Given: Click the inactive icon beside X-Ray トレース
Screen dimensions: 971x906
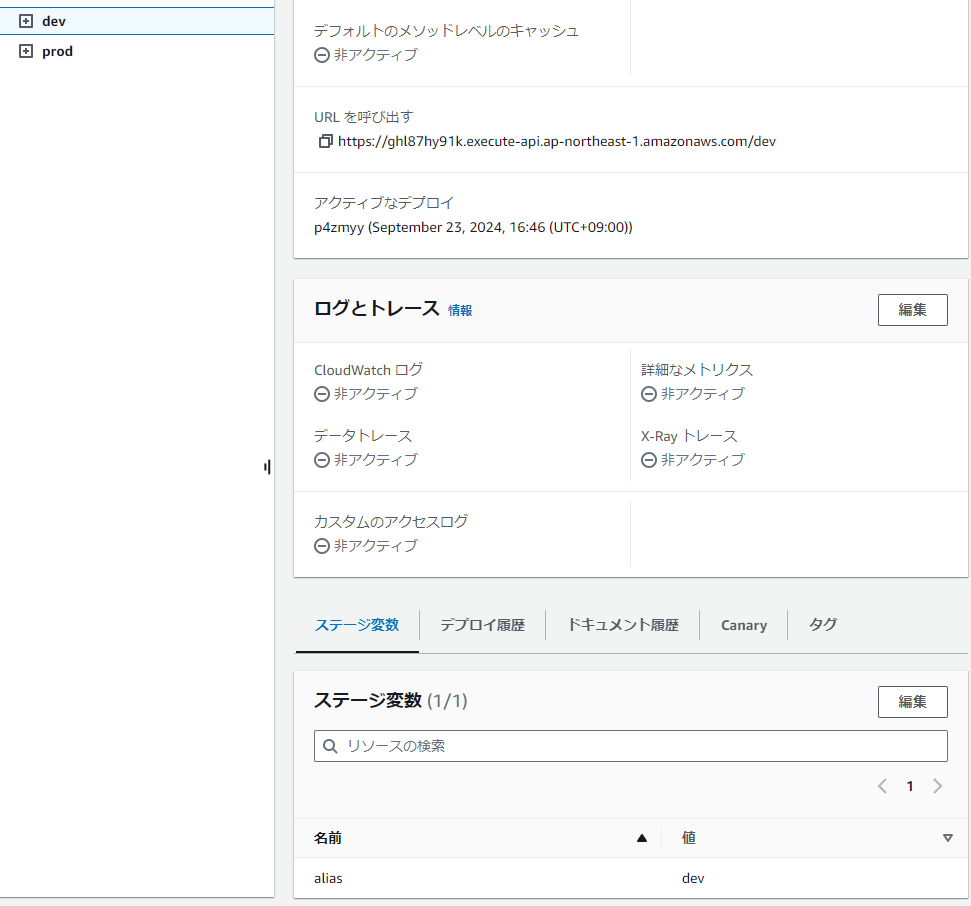Looking at the screenshot, I should pyautogui.click(x=648, y=460).
